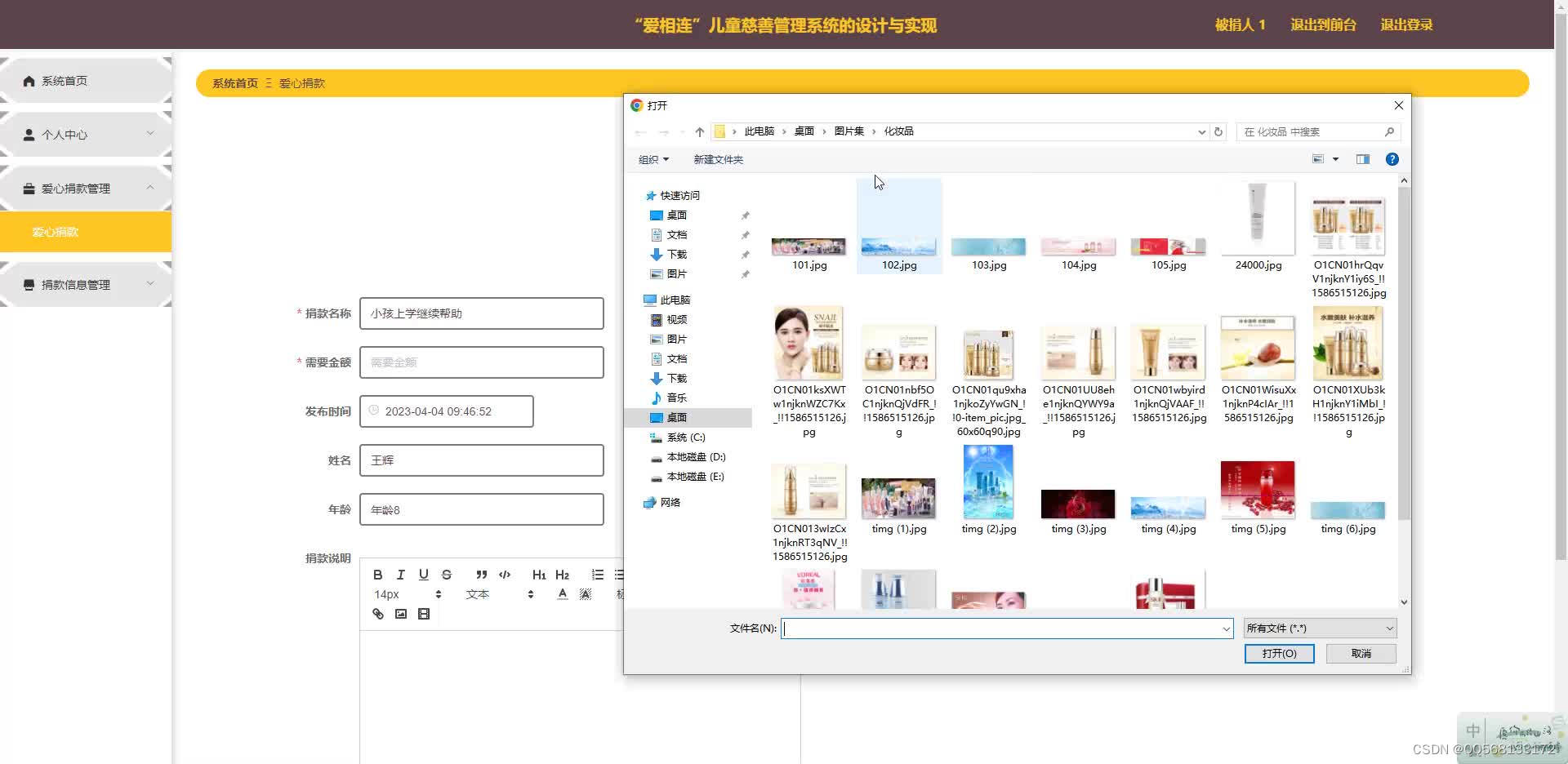Collapse 爱心捐款管理 sidebar menu

(86, 189)
